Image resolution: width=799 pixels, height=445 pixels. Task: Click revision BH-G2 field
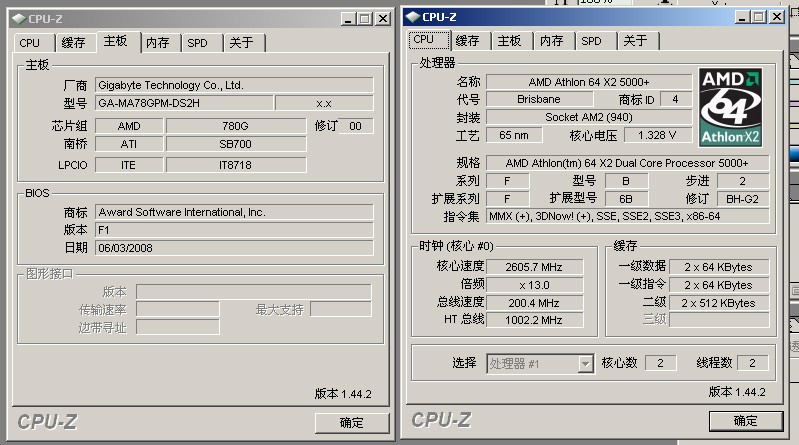pos(743,199)
